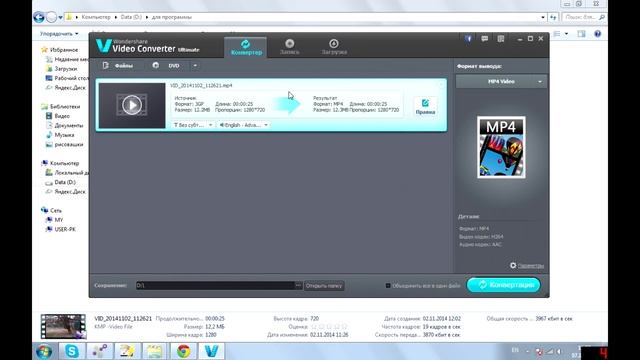Click the output path browse ellipsis button

298,285
